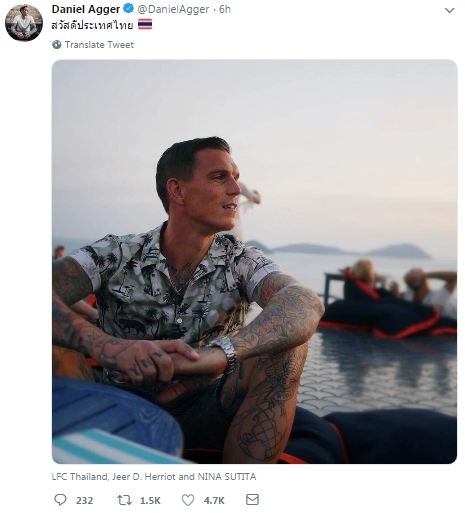
Task: Click the retweet arrows icon
Action: (x=124, y=500)
